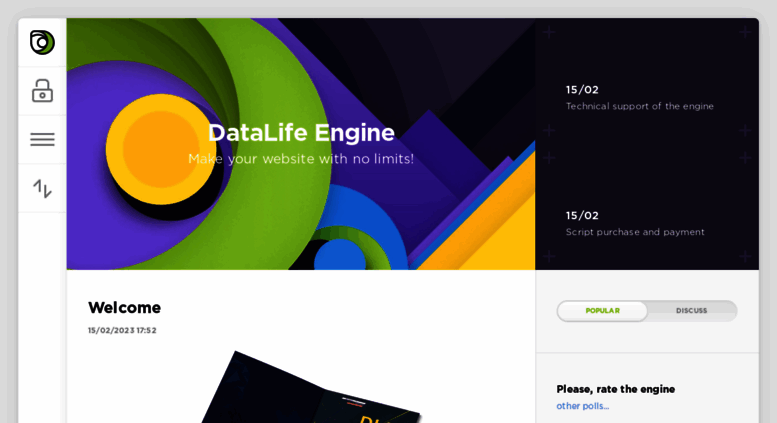Switch to the Discuss tab
The height and width of the screenshot is (423, 777).
pyautogui.click(x=691, y=311)
